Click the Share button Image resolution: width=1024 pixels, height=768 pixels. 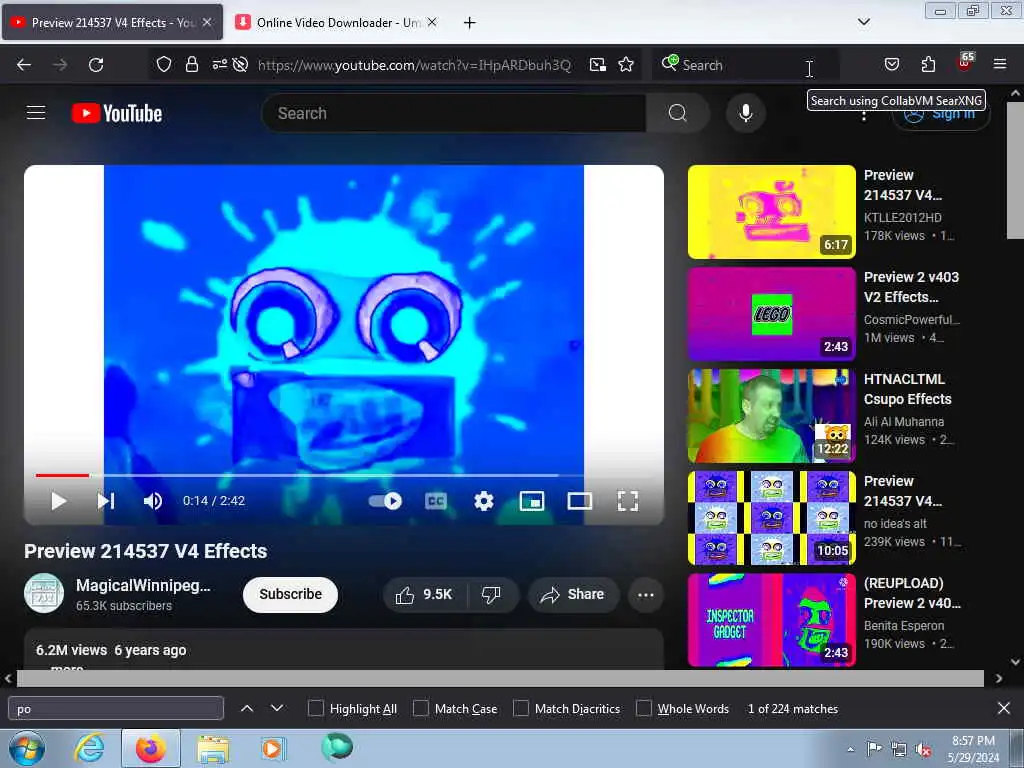[573, 594]
